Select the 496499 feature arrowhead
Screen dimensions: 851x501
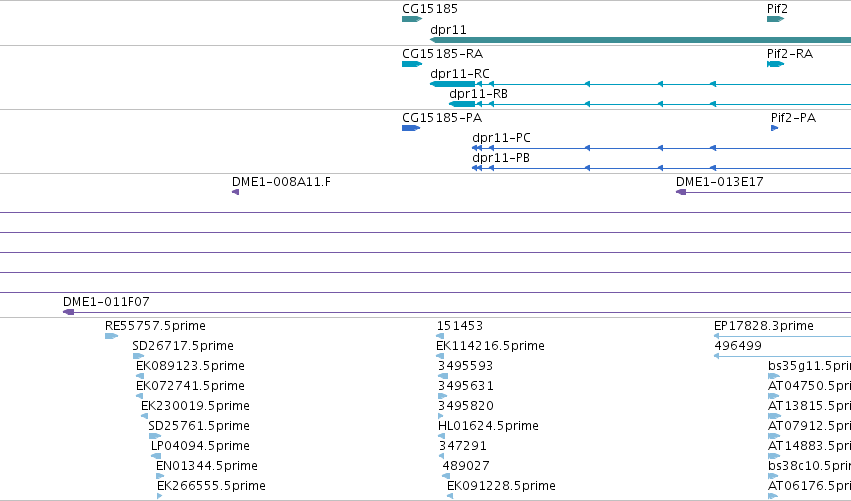tap(716, 356)
